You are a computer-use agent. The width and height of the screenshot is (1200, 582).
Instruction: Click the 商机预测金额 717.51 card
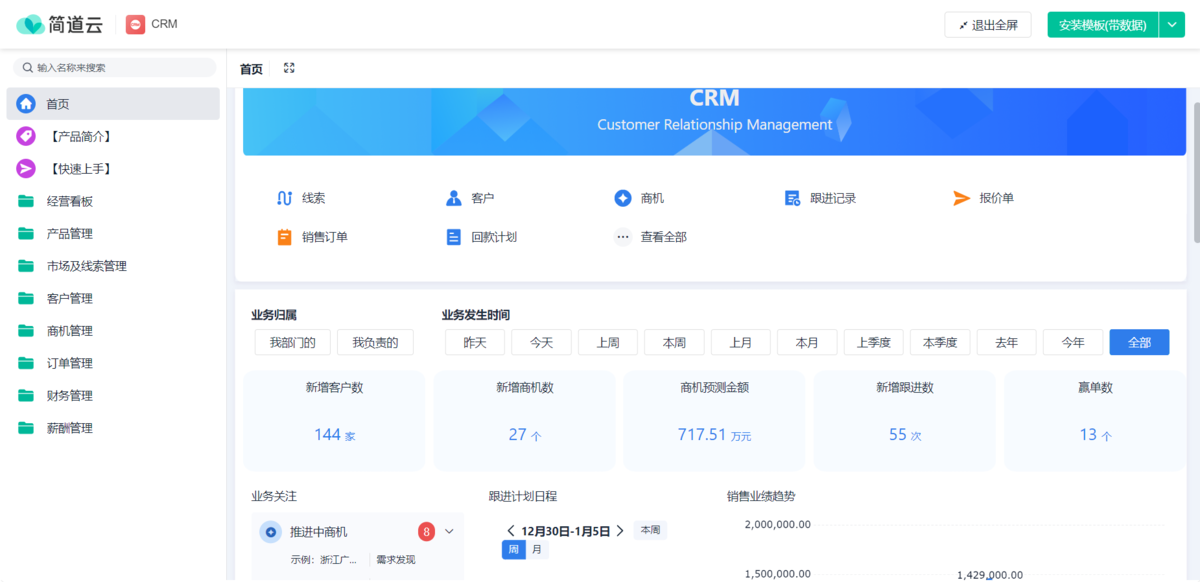(714, 421)
